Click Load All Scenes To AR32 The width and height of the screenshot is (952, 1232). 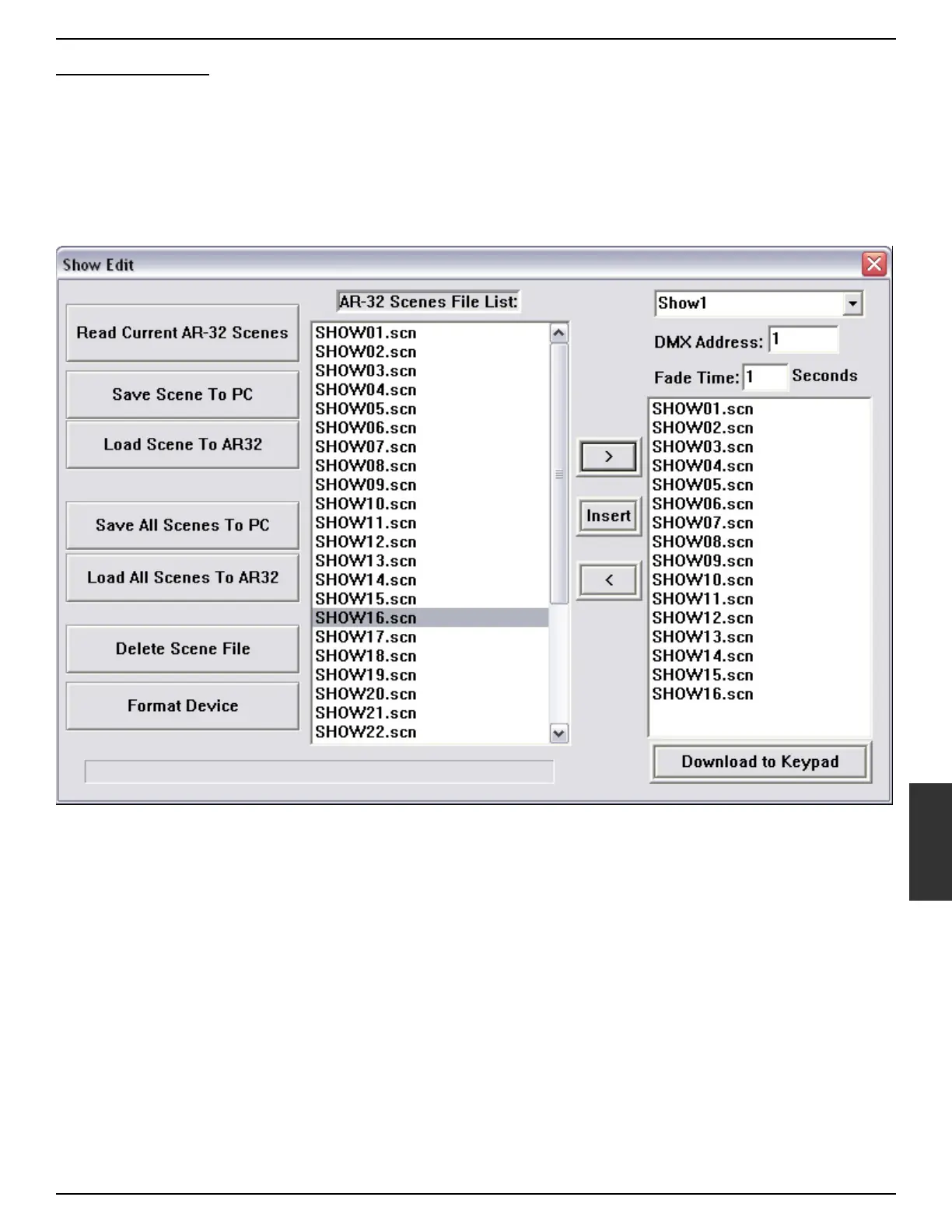point(183,578)
